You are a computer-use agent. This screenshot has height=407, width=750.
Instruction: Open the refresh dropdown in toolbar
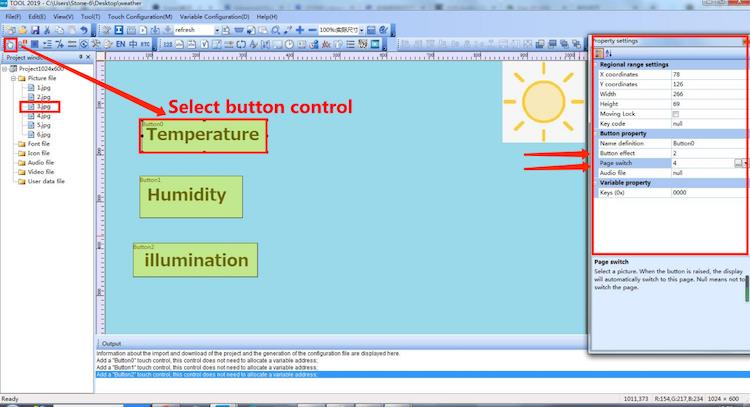coord(214,30)
